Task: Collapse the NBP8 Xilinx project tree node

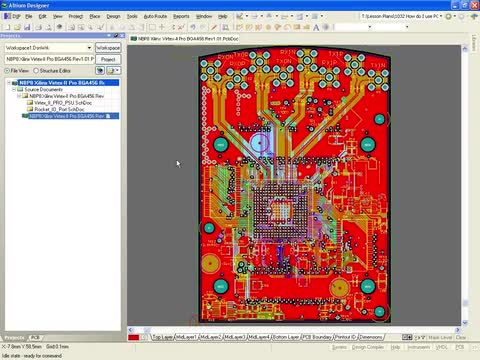Action: click(x=9, y=83)
